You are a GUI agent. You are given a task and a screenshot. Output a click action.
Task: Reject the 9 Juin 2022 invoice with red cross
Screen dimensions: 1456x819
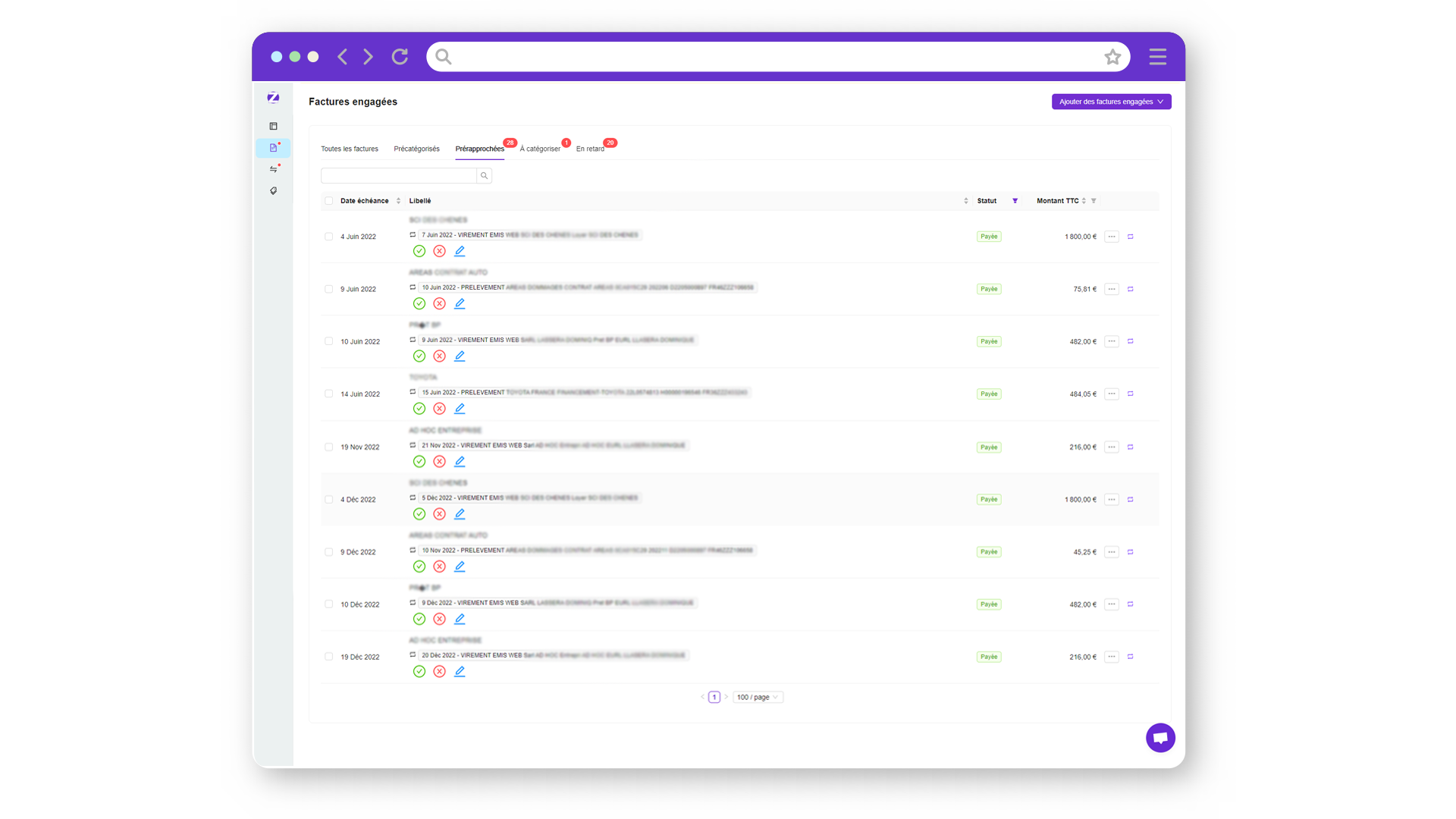pyautogui.click(x=439, y=303)
